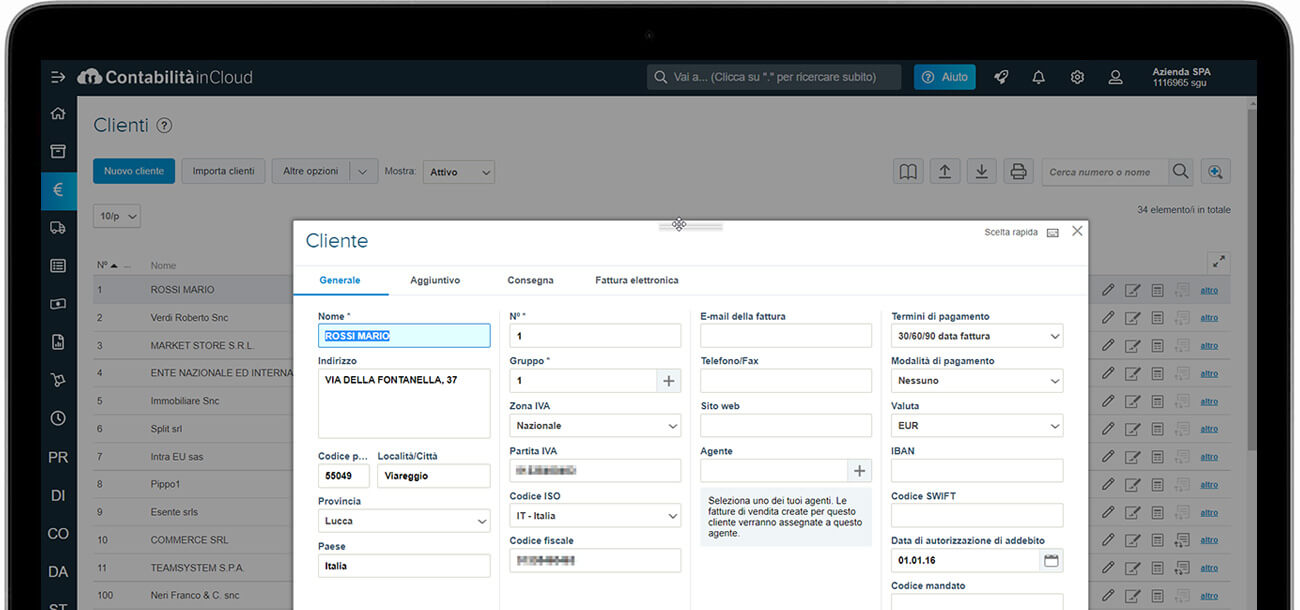This screenshot has height=610, width=1300.
Task: Click the Altre opzioni button
Action: point(311,172)
